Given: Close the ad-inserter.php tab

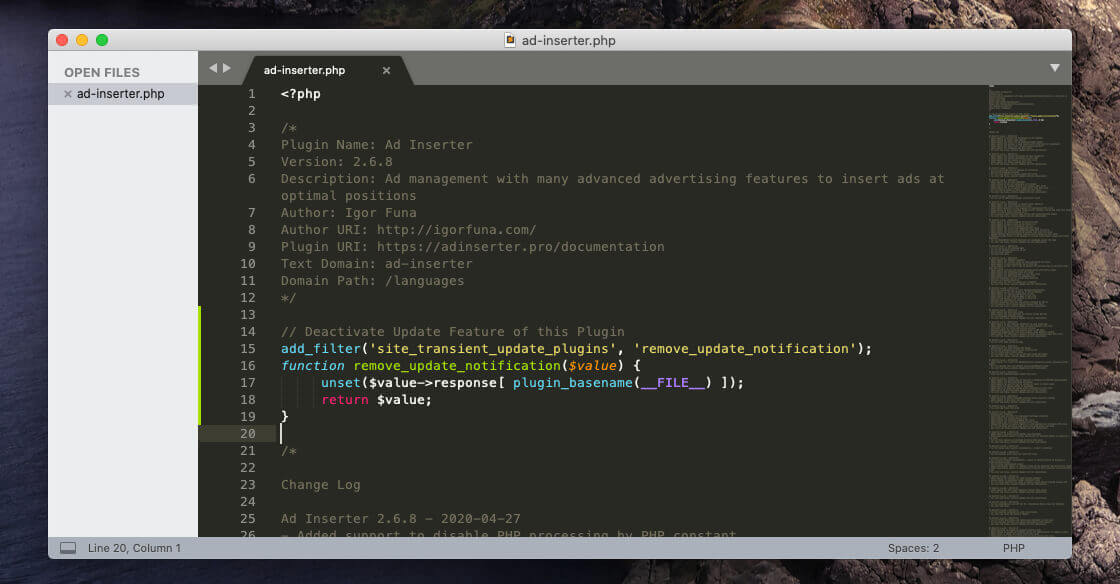Looking at the screenshot, I should coord(386,71).
